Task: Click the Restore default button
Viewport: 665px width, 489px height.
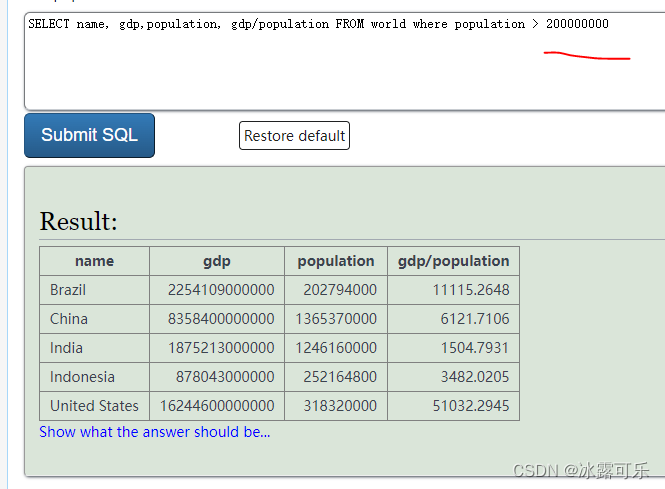Action: click(x=294, y=136)
